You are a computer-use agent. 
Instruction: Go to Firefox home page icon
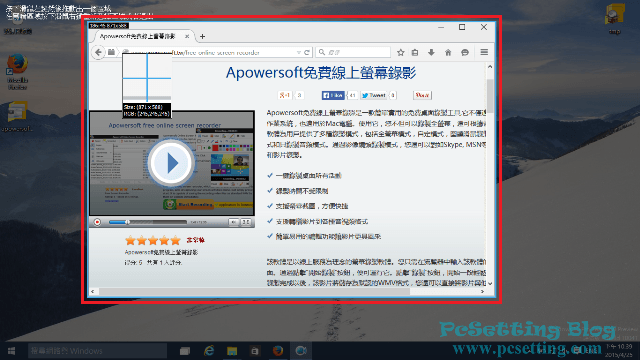point(448,52)
